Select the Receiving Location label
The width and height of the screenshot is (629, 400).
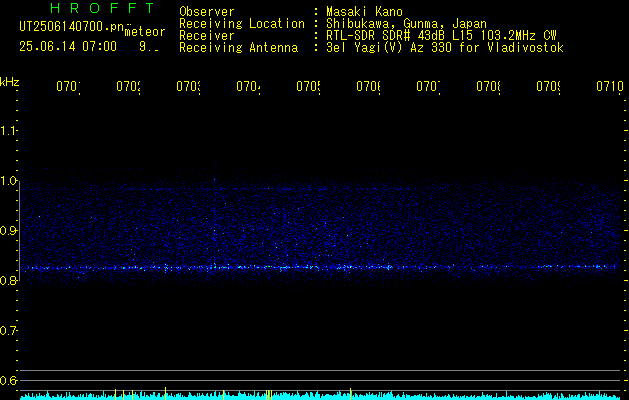tap(242, 24)
